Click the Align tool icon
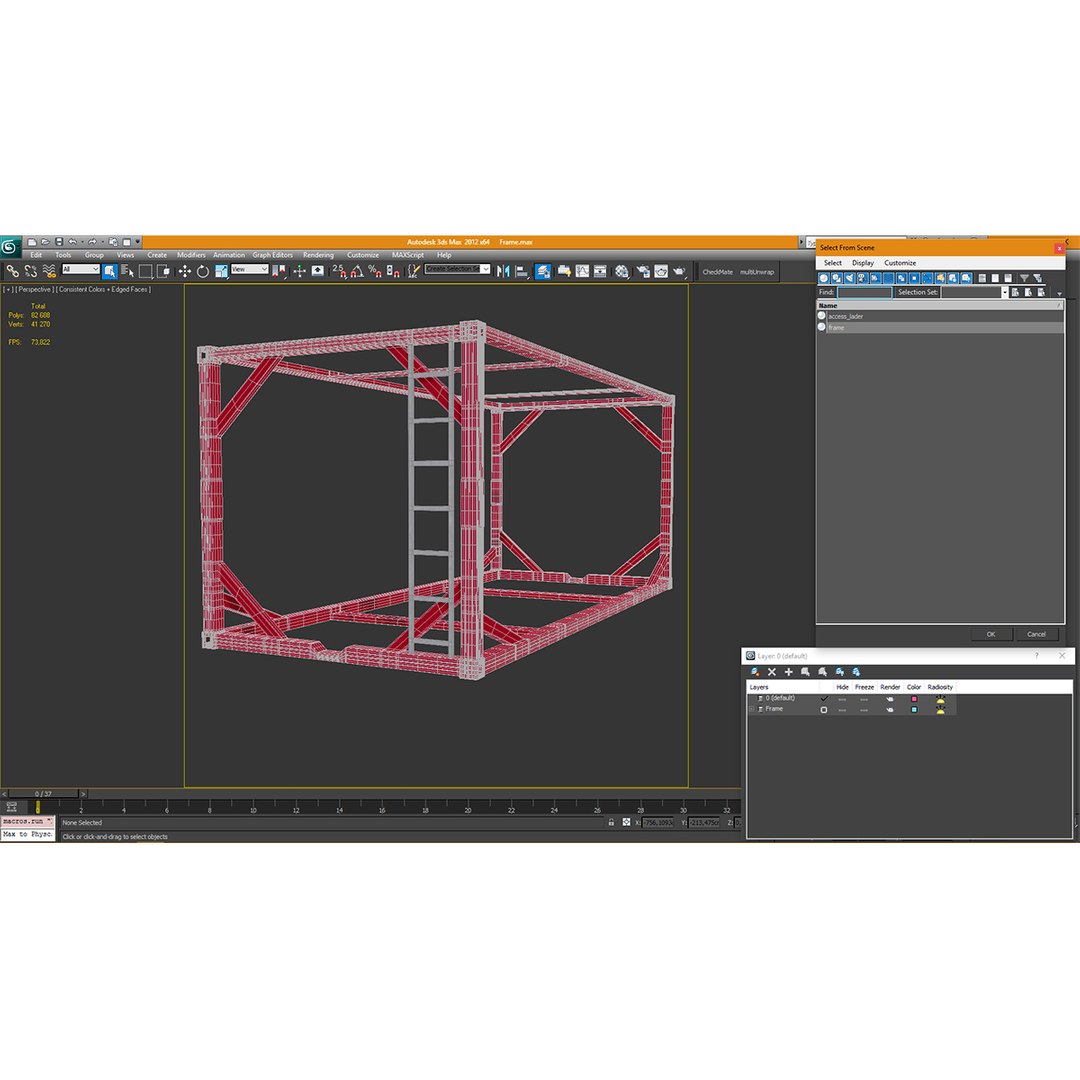 point(521,271)
